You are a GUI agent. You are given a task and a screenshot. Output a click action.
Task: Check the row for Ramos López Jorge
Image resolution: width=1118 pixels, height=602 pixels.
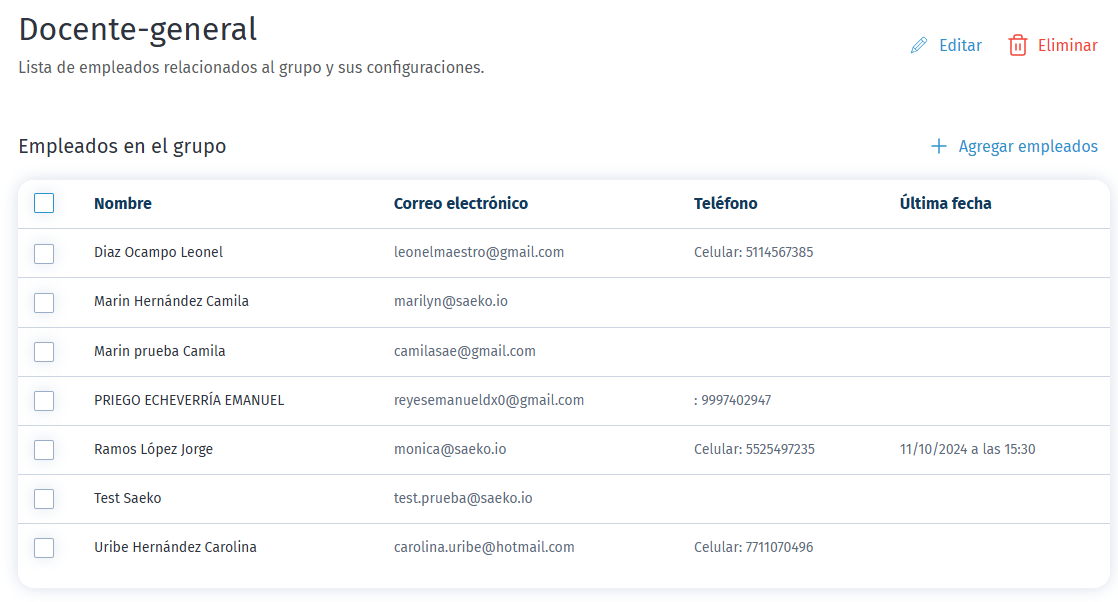click(x=44, y=449)
